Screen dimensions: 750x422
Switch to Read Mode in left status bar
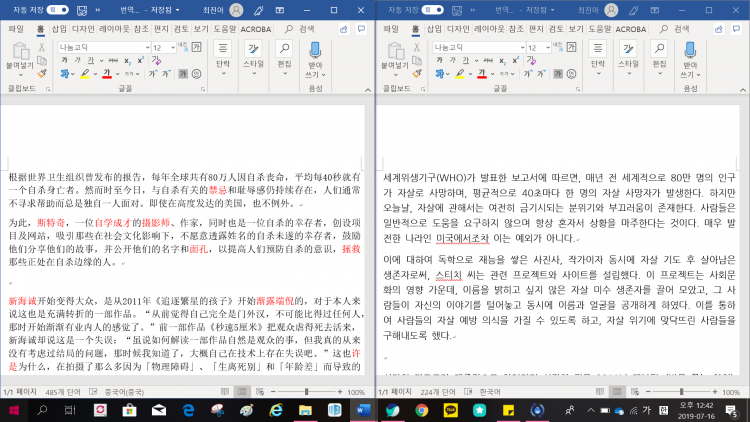pyautogui.click(x=225, y=392)
